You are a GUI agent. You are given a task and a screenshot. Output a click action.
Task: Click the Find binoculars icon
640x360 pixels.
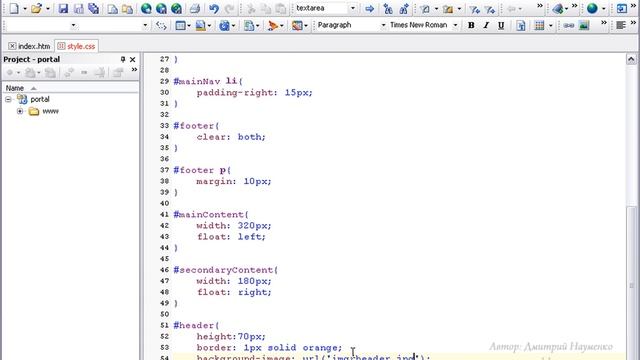[388, 8]
